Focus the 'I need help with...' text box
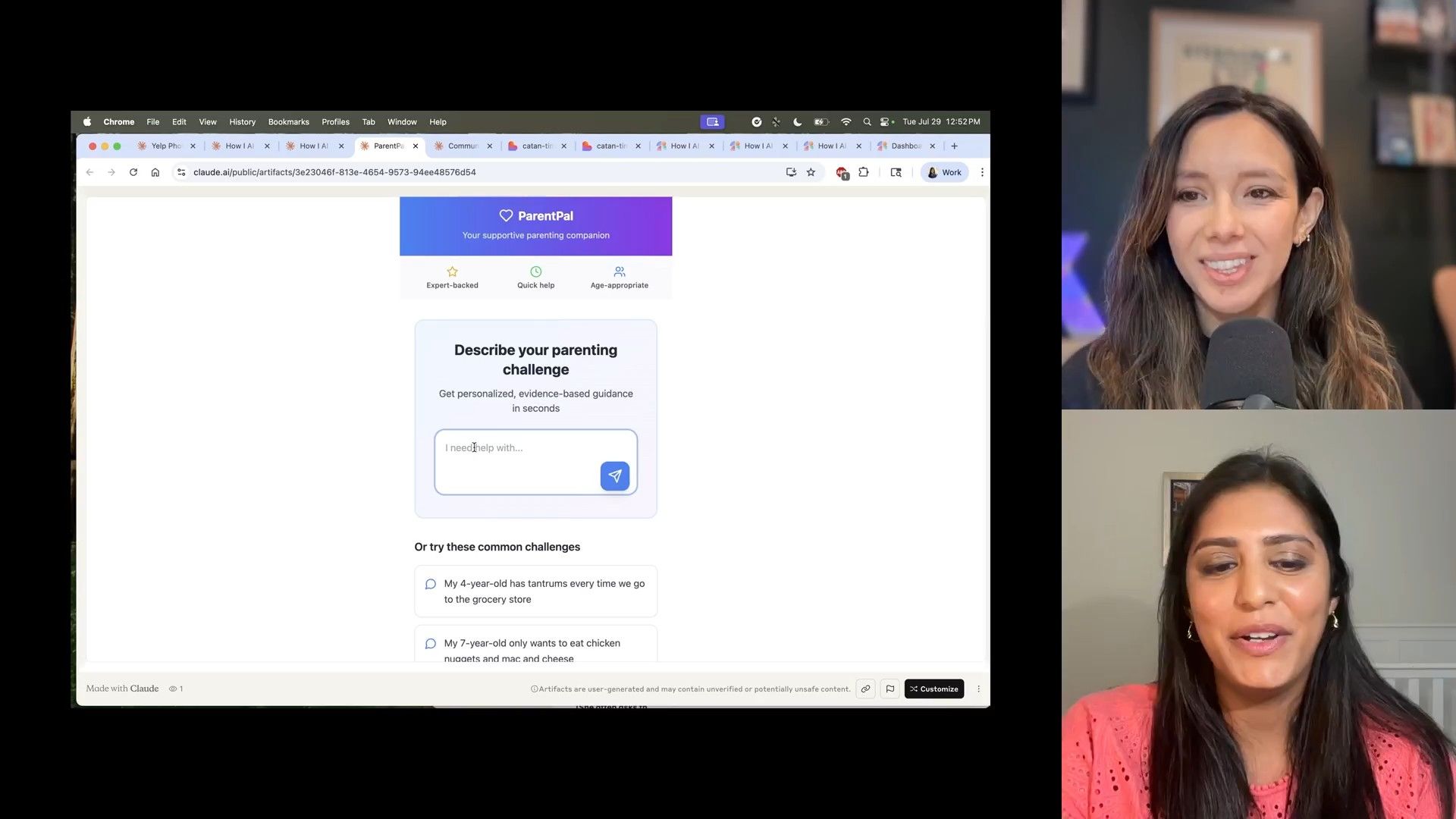 click(536, 463)
